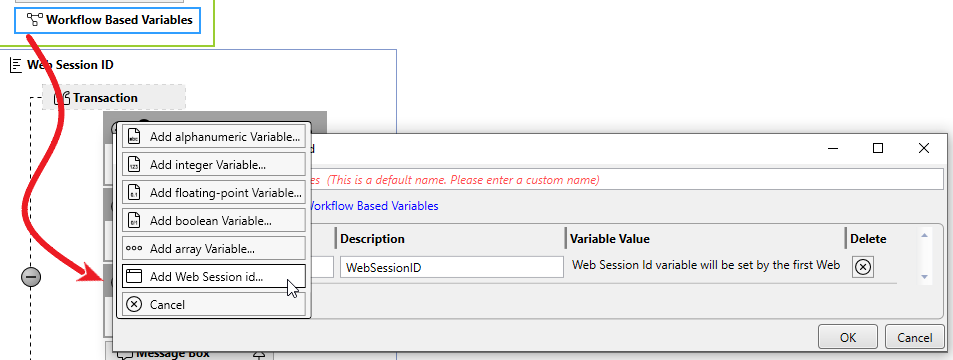Close the variables dialog window
Viewport: 953px width, 360px height.
point(924,148)
